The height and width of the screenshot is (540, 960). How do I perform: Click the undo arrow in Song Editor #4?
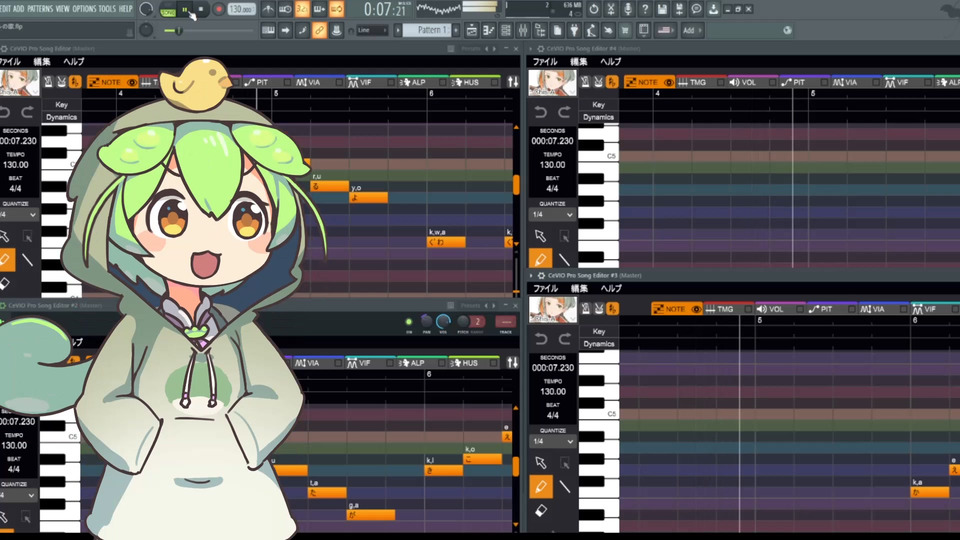tap(541, 112)
